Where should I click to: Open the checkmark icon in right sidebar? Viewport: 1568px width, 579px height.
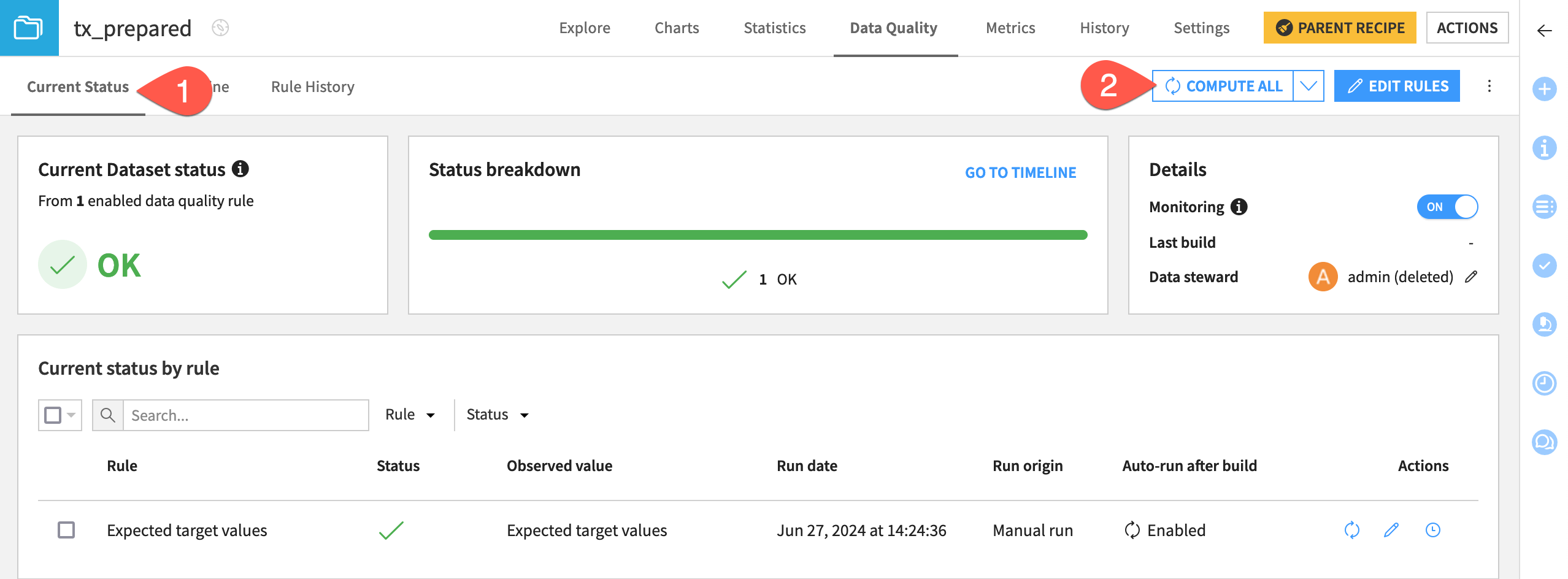tap(1544, 266)
